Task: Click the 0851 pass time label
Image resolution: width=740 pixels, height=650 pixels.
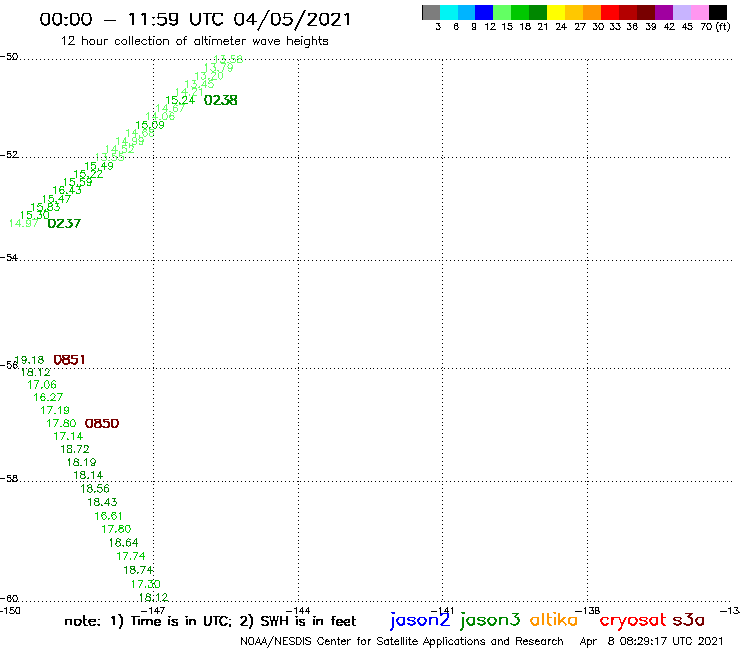Action: coord(69,360)
